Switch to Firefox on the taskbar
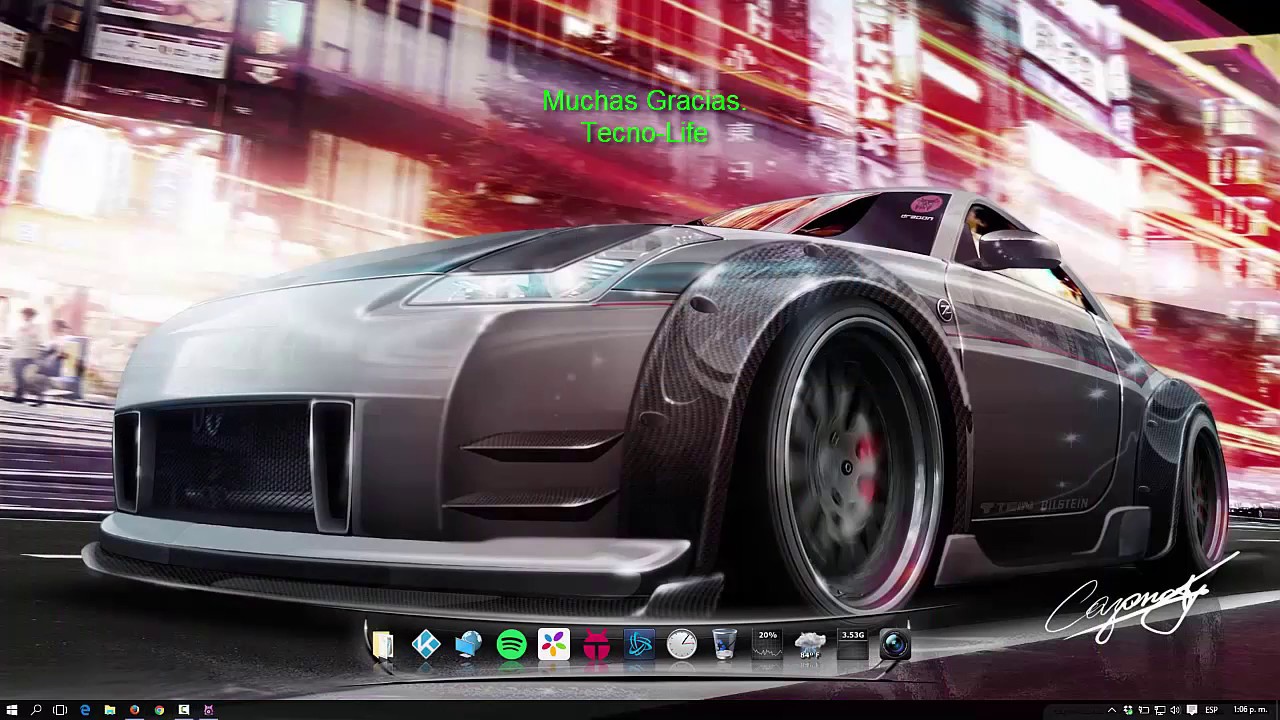The image size is (1280, 720). (x=134, y=710)
